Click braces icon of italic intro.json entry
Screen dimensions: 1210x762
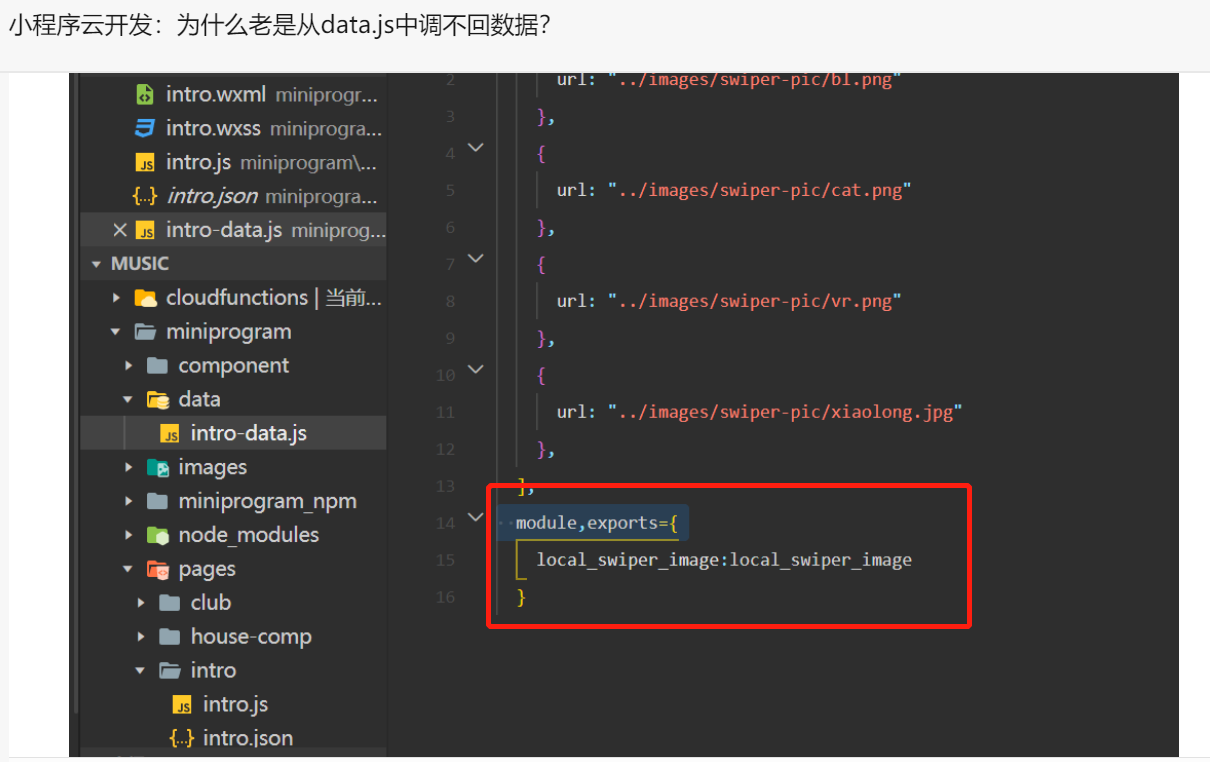(145, 196)
